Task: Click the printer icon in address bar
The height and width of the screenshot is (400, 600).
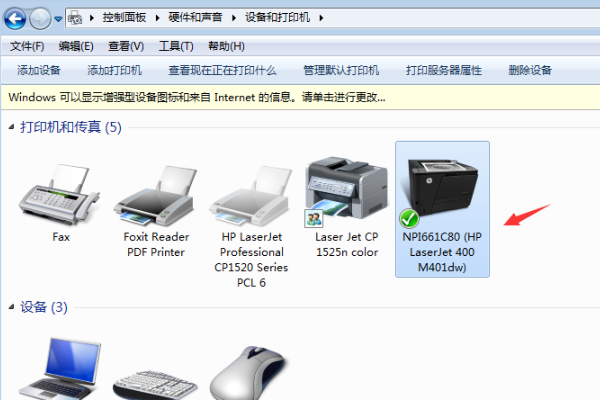Action: pyautogui.click(x=75, y=18)
